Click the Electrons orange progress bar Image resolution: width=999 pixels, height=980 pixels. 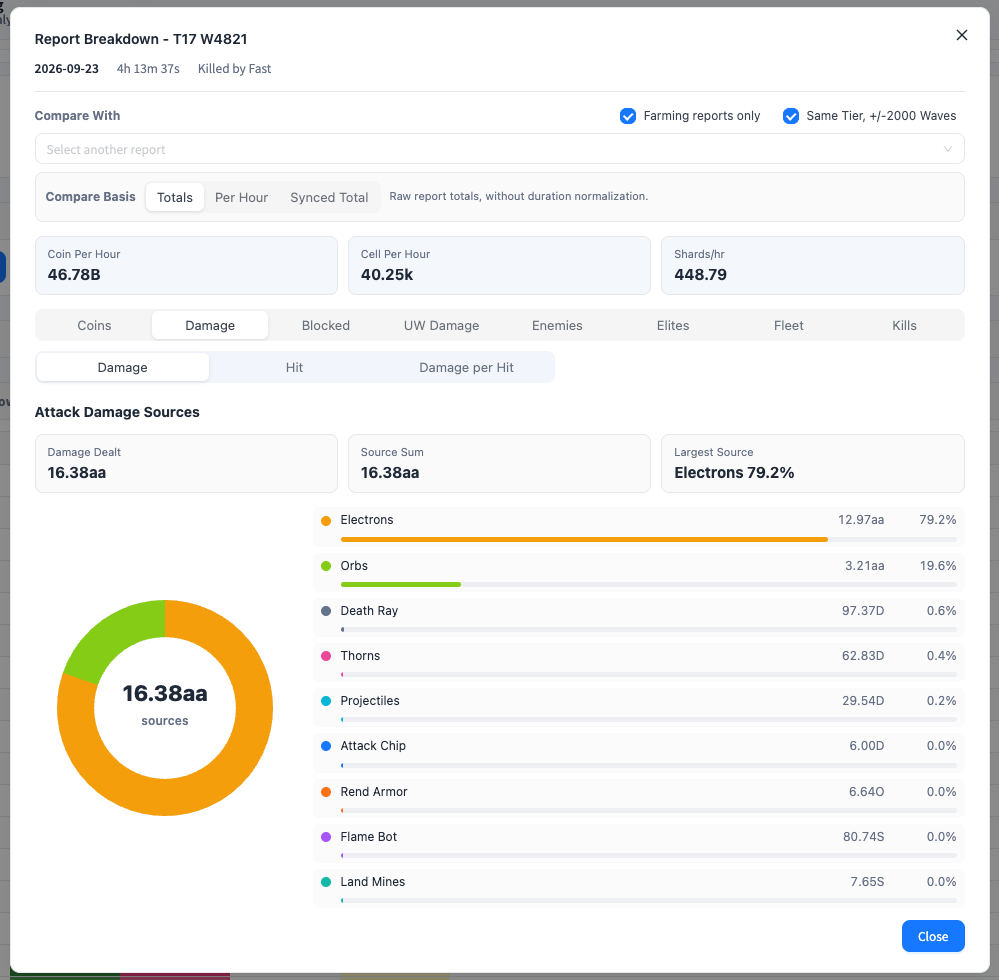(x=584, y=540)
